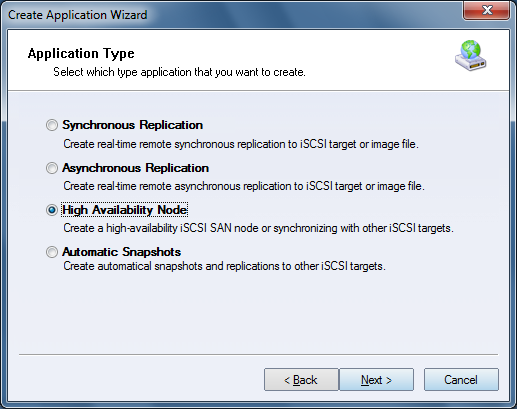
Task: Click the automatical snapshots description text
Action: pos(224,266)
